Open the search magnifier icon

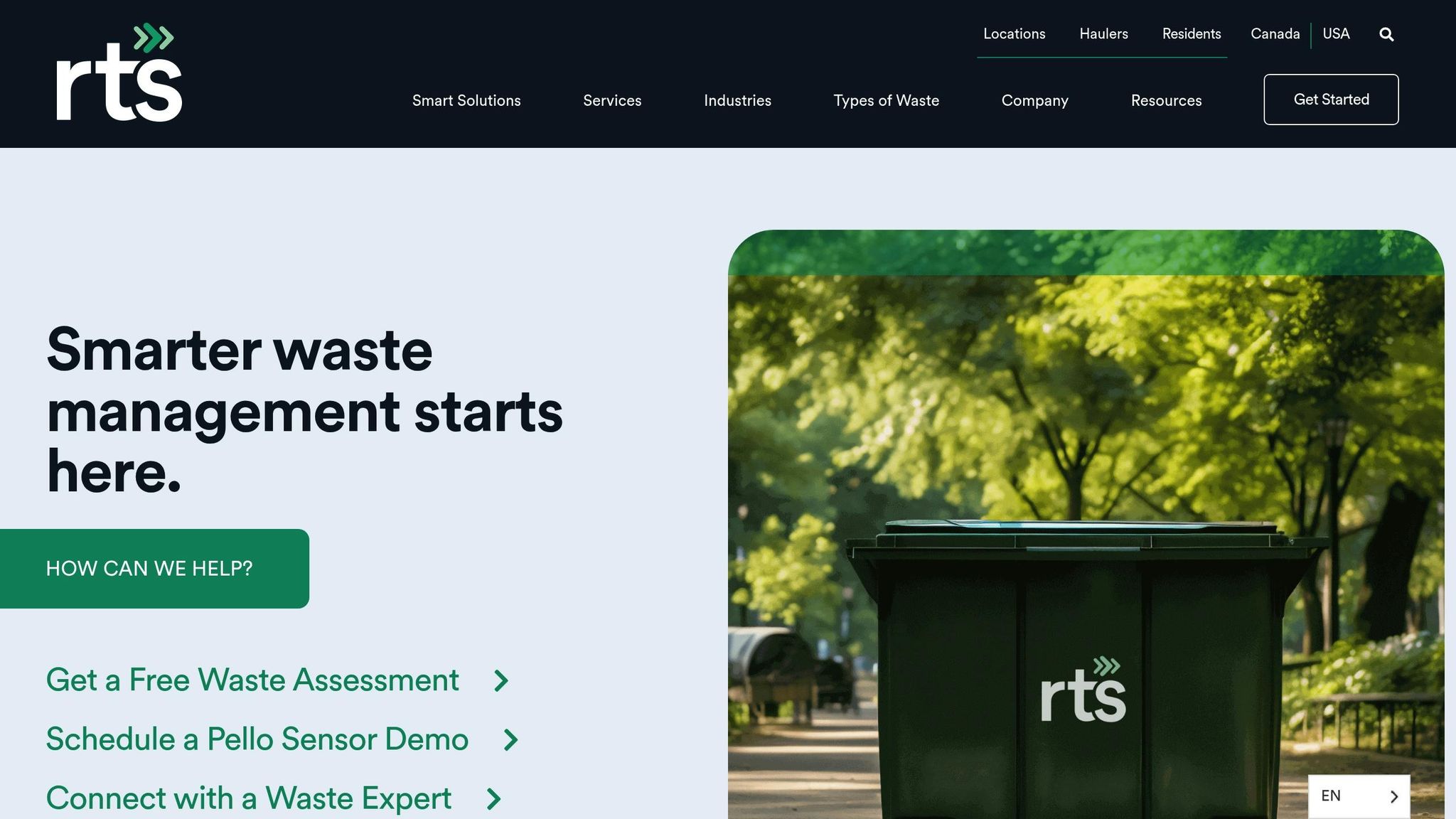(1386, 34)
